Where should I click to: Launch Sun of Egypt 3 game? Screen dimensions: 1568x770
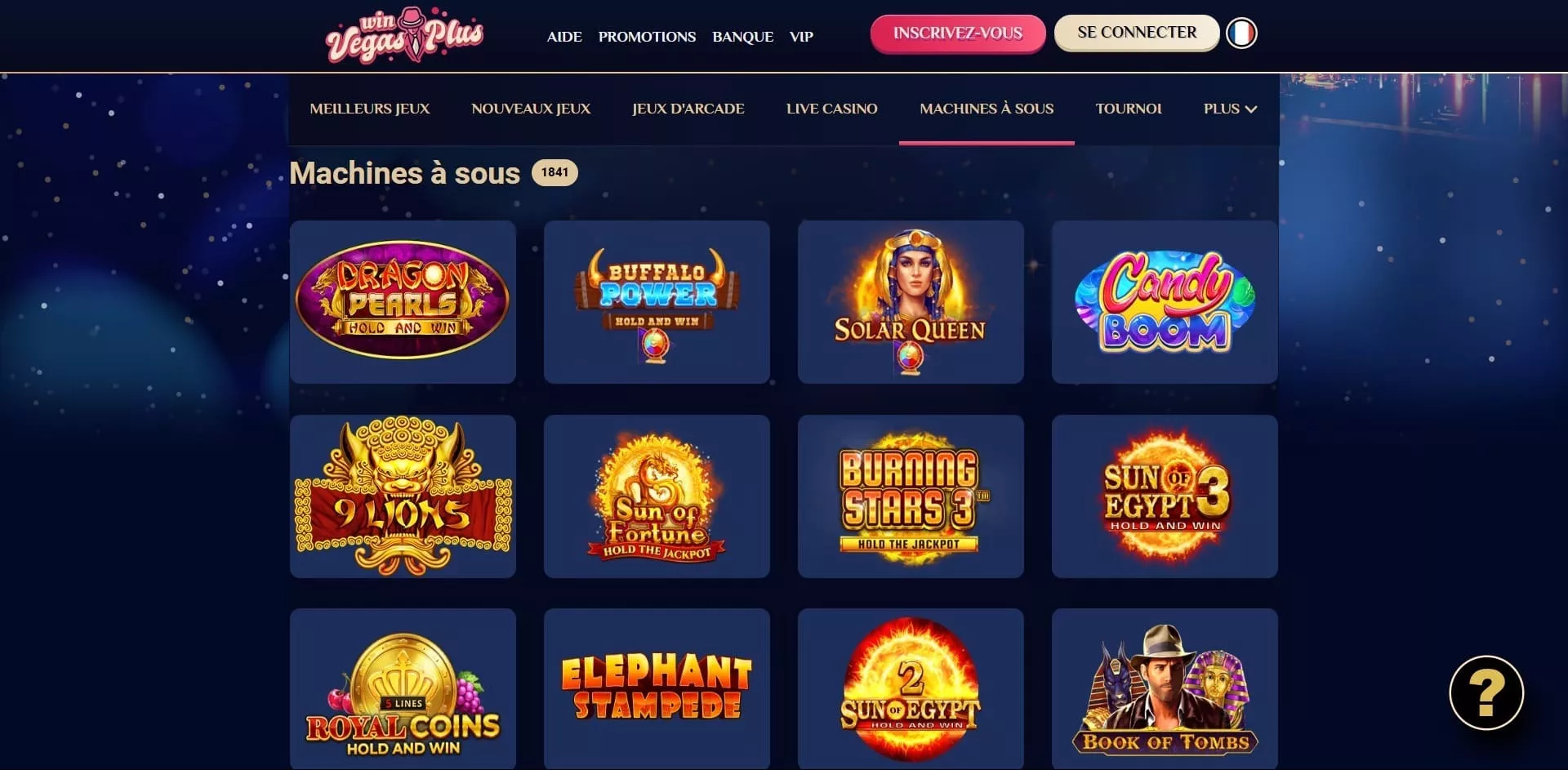pos(1165,496)
